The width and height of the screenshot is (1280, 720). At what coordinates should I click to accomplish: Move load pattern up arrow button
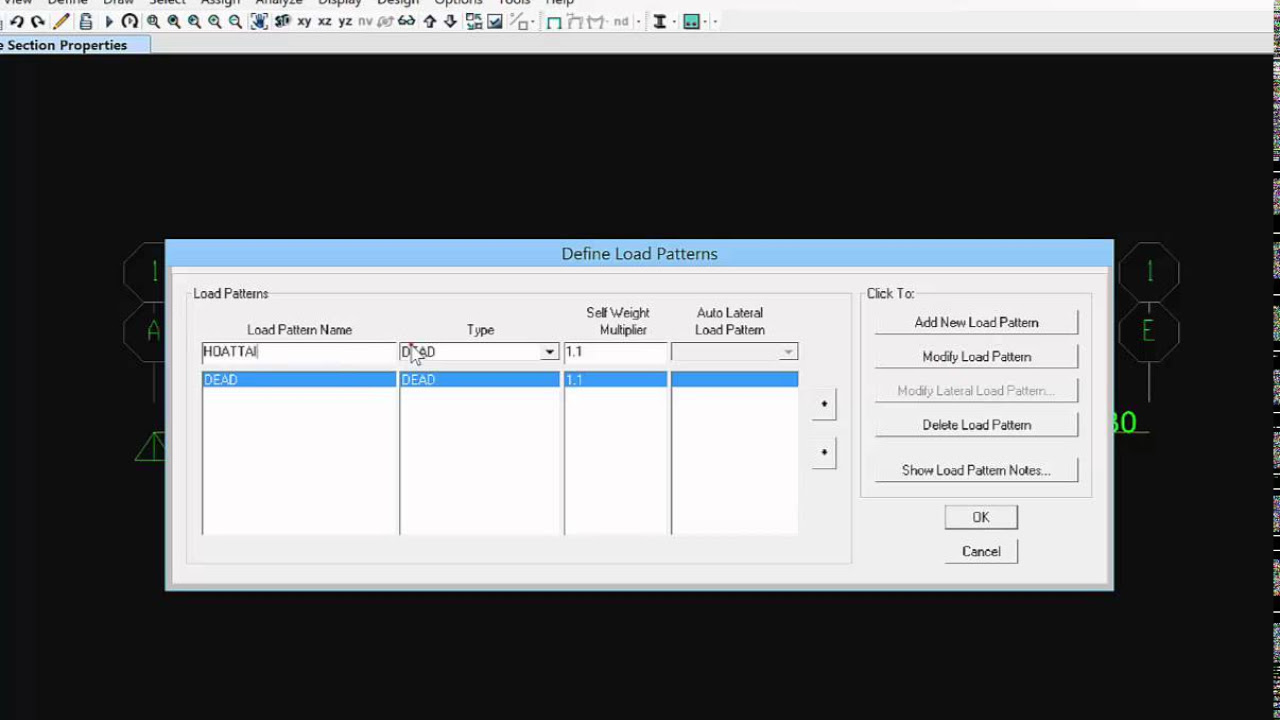pyautogui.click(x=824, y=404)
